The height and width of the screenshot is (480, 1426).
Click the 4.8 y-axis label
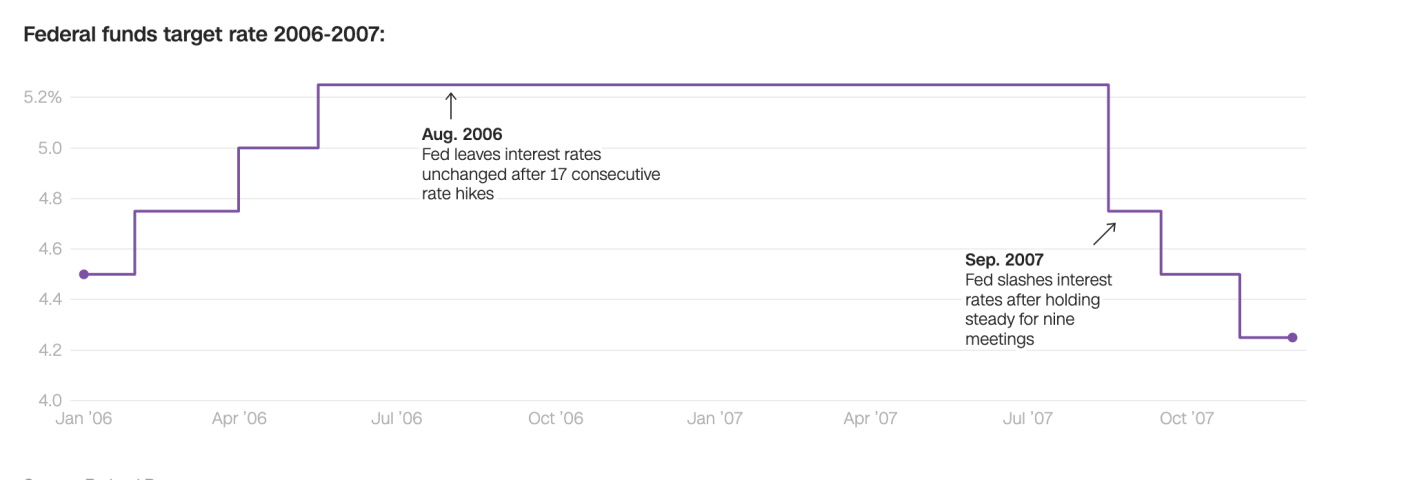click(50, 199)
